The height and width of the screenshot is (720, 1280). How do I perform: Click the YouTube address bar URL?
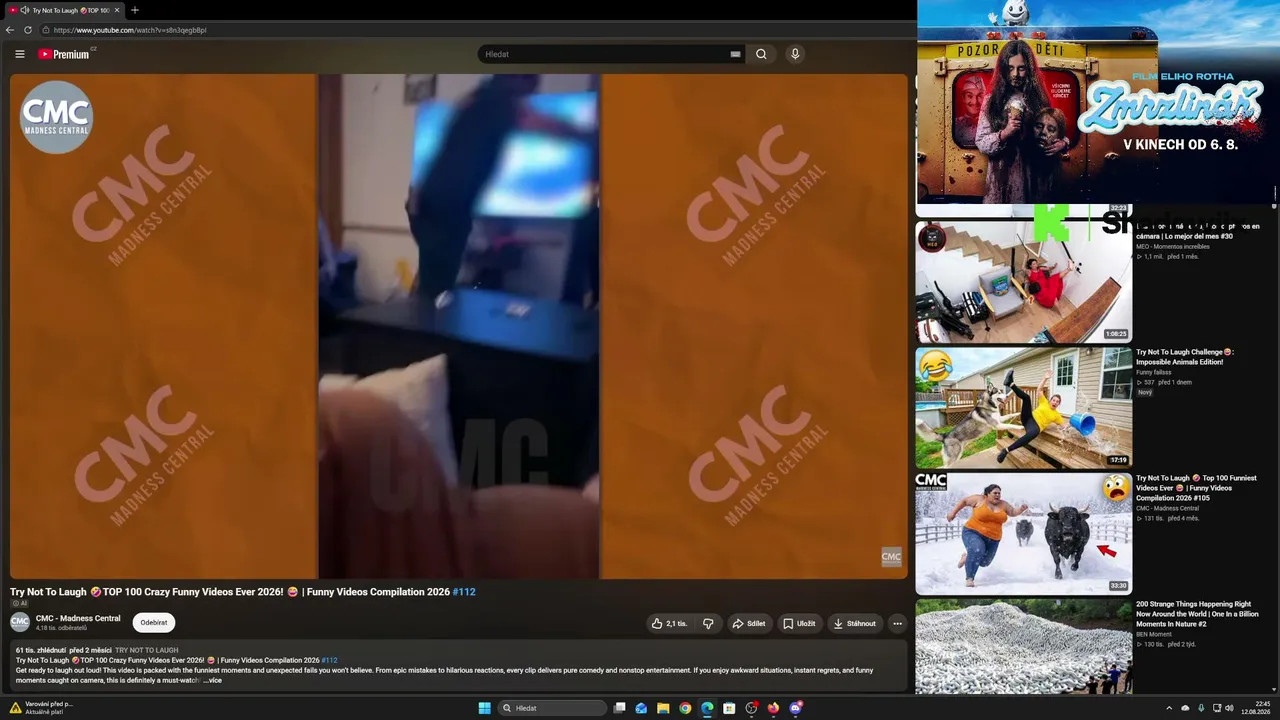click(130, 30)
